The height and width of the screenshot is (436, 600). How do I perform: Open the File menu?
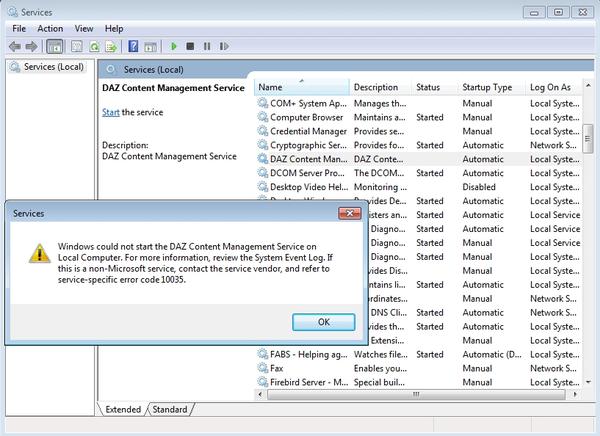[x=19, y=29]
